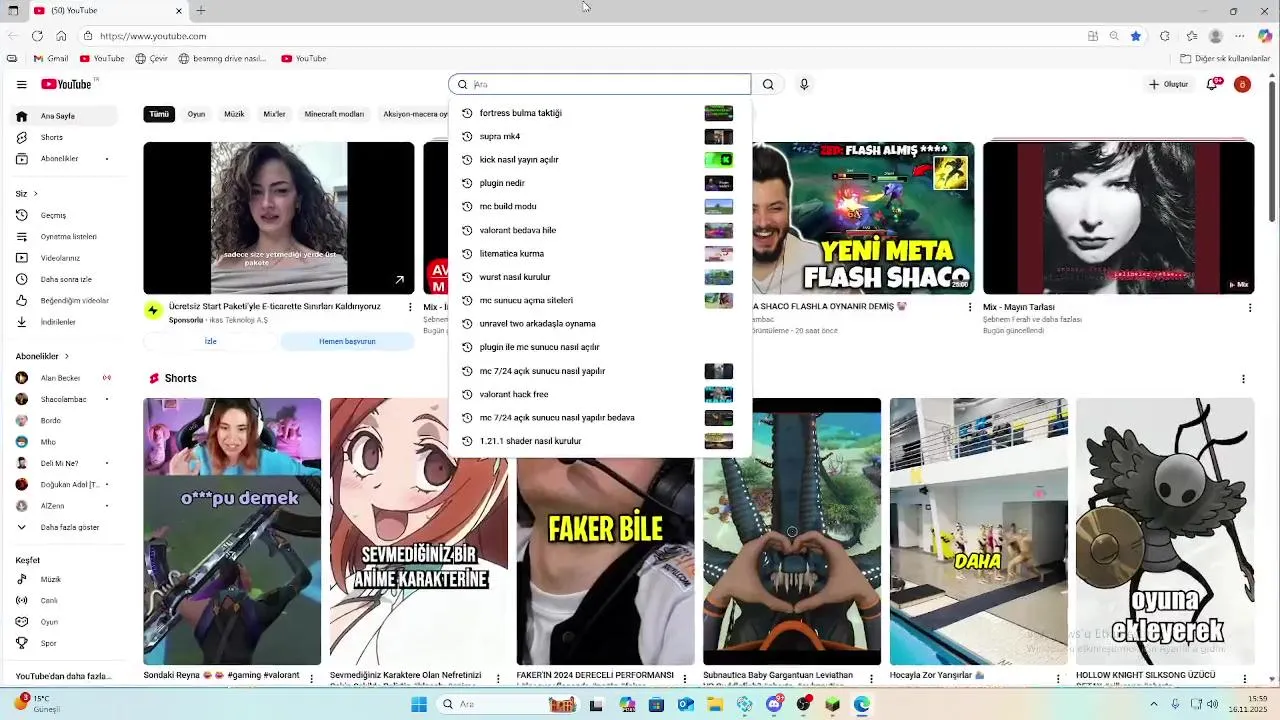The width and height of the screenshot is (1280, 720).
Task: Choose suggestion 'unravel two arkadaşla oynama'
Action: tap(600, 324)
